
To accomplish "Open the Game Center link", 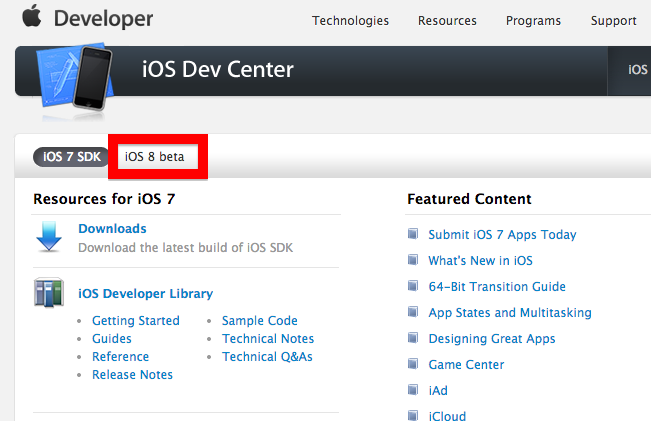I will pos(466,365).
